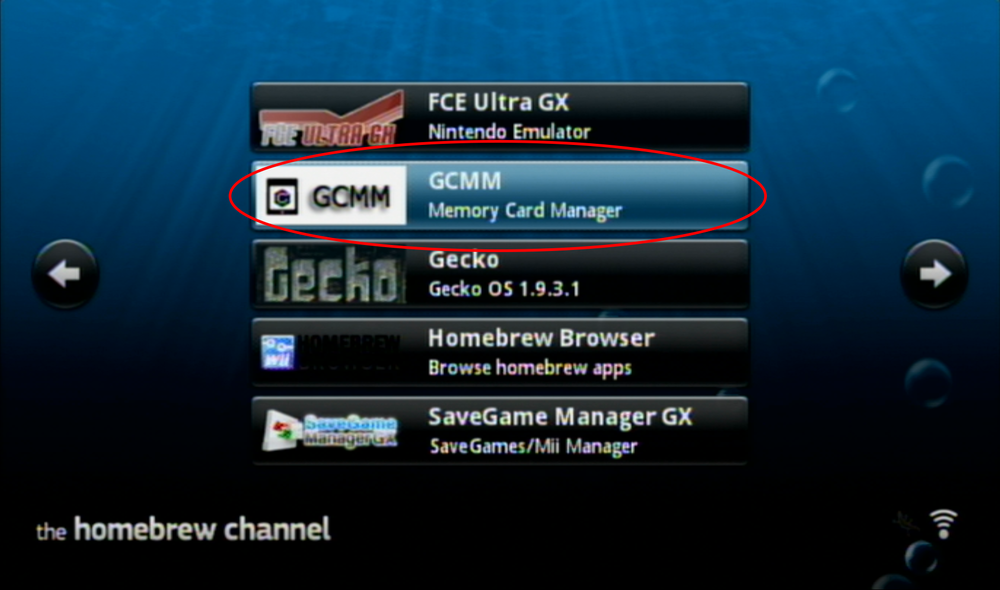1000x590 pixels.
Task: Click the Gecko OS 1.9.3.1 version text
Action: pos(504,290)
